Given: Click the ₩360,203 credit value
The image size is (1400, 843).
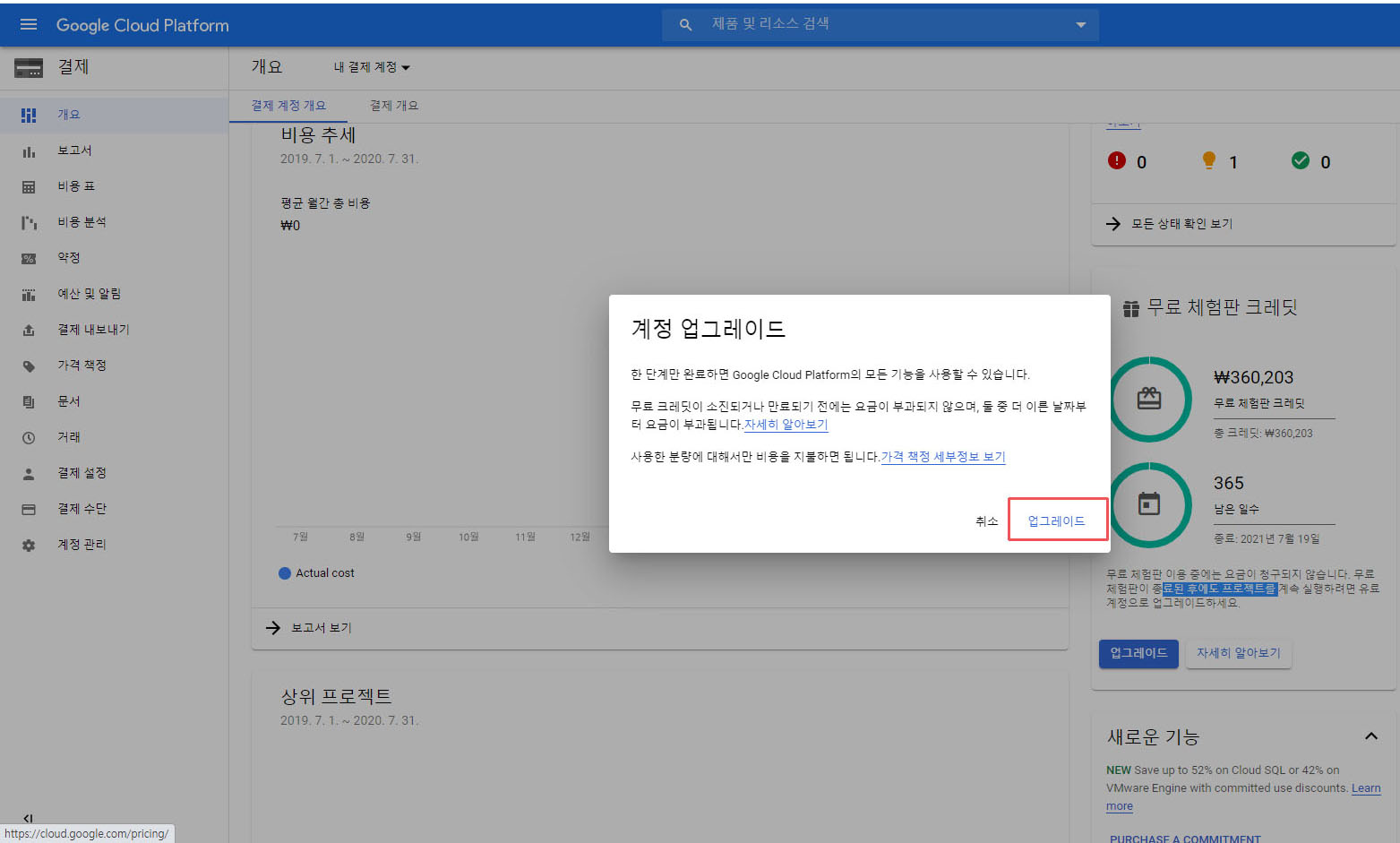Looking at the screenshot, I should (x=1253, y=377).
